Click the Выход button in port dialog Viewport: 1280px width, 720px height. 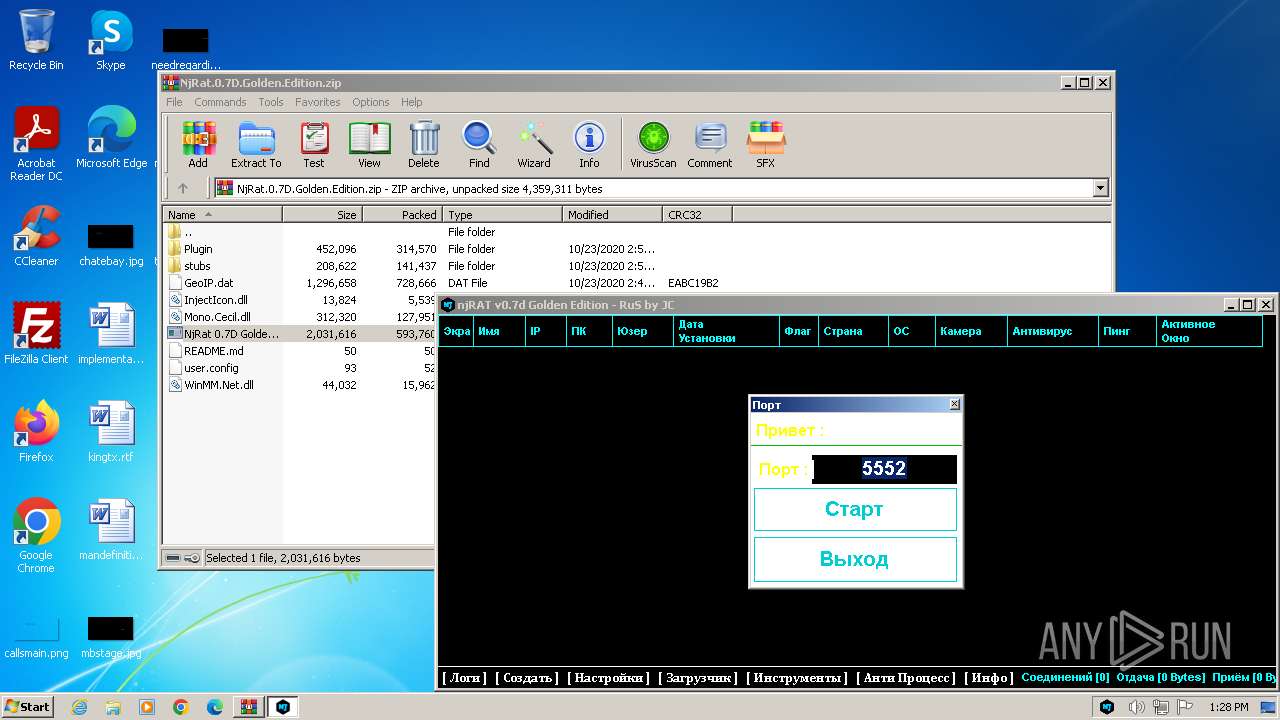click(x=855, y=559)
